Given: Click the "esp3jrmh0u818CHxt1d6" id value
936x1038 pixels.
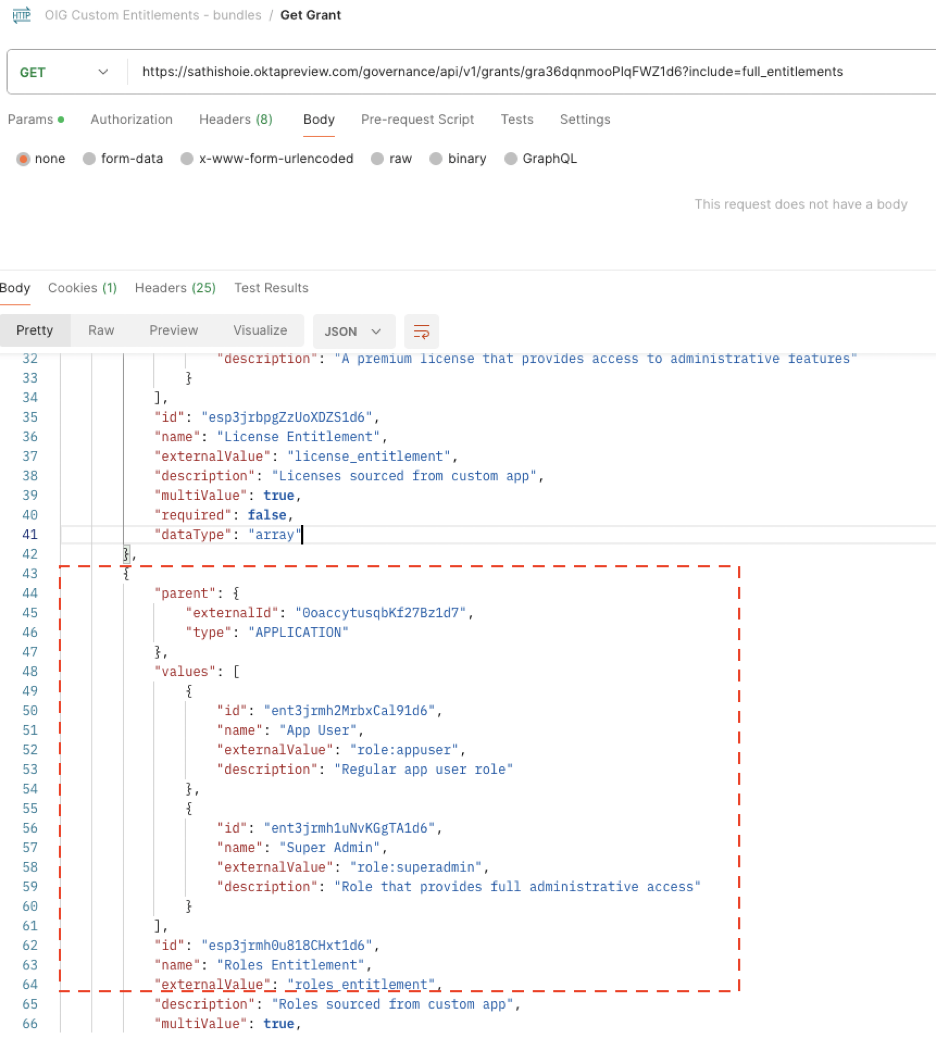Looking at the screenshot, I should coord(287,946).
